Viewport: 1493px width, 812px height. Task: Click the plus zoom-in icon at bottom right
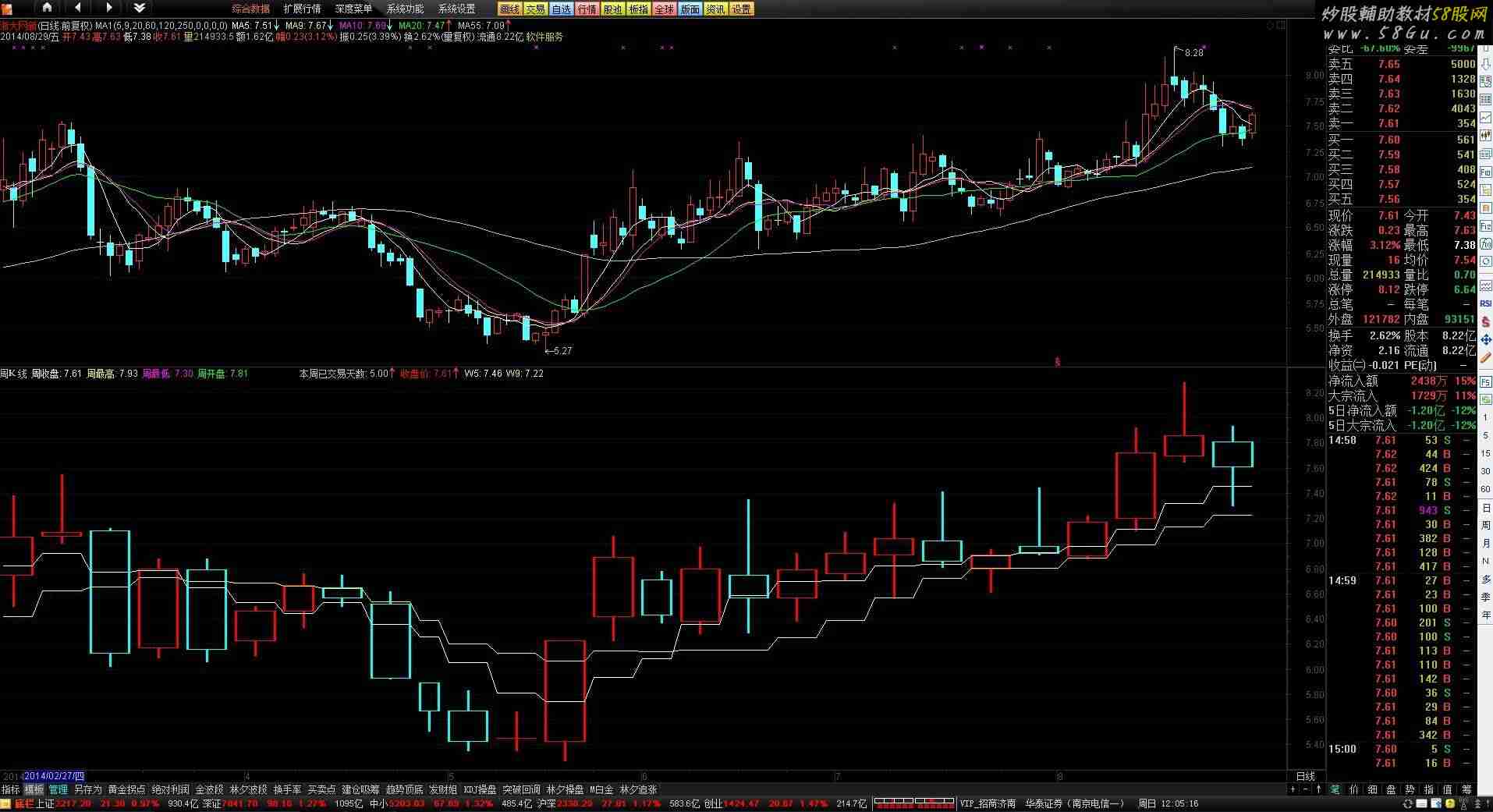click(x=1293, y=789)
